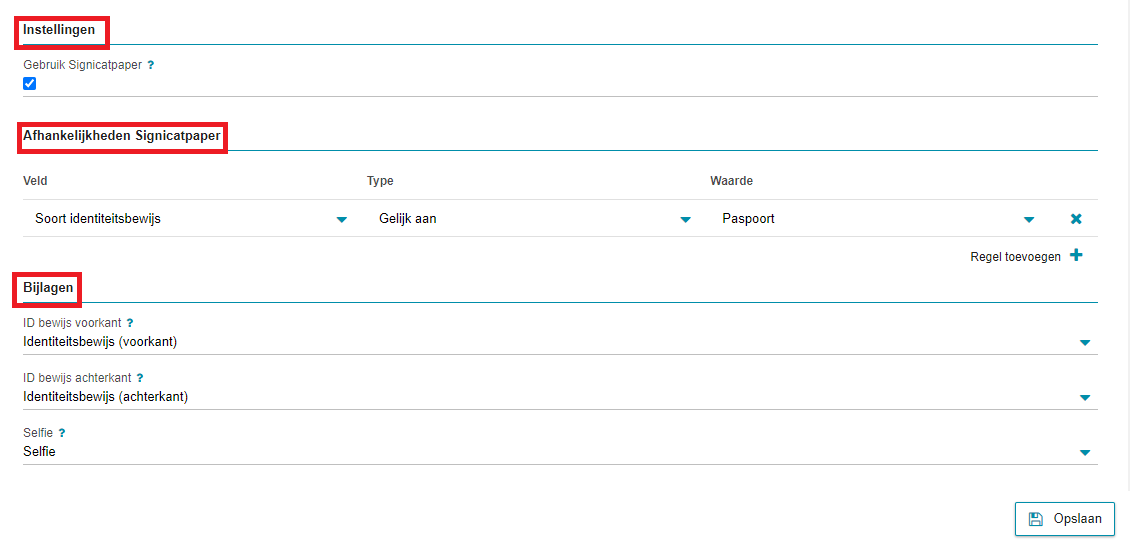Click floppy disk icon in Opslaan button
Image resolution: width=1130 pixels, height=543 pixels.
1036,519
